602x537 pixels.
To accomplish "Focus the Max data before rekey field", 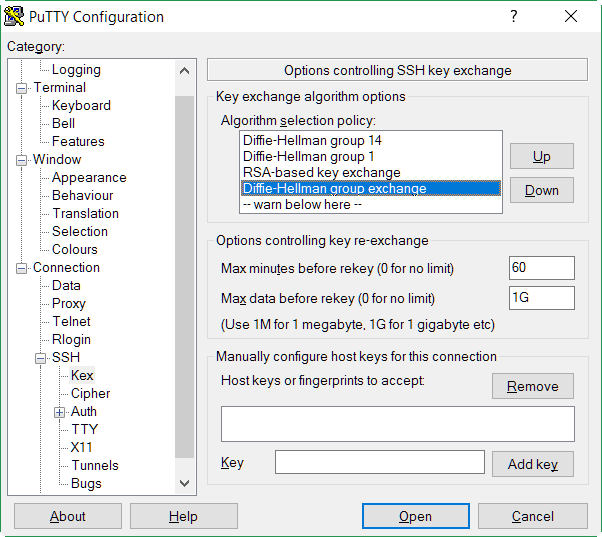I will coord(541,298).
